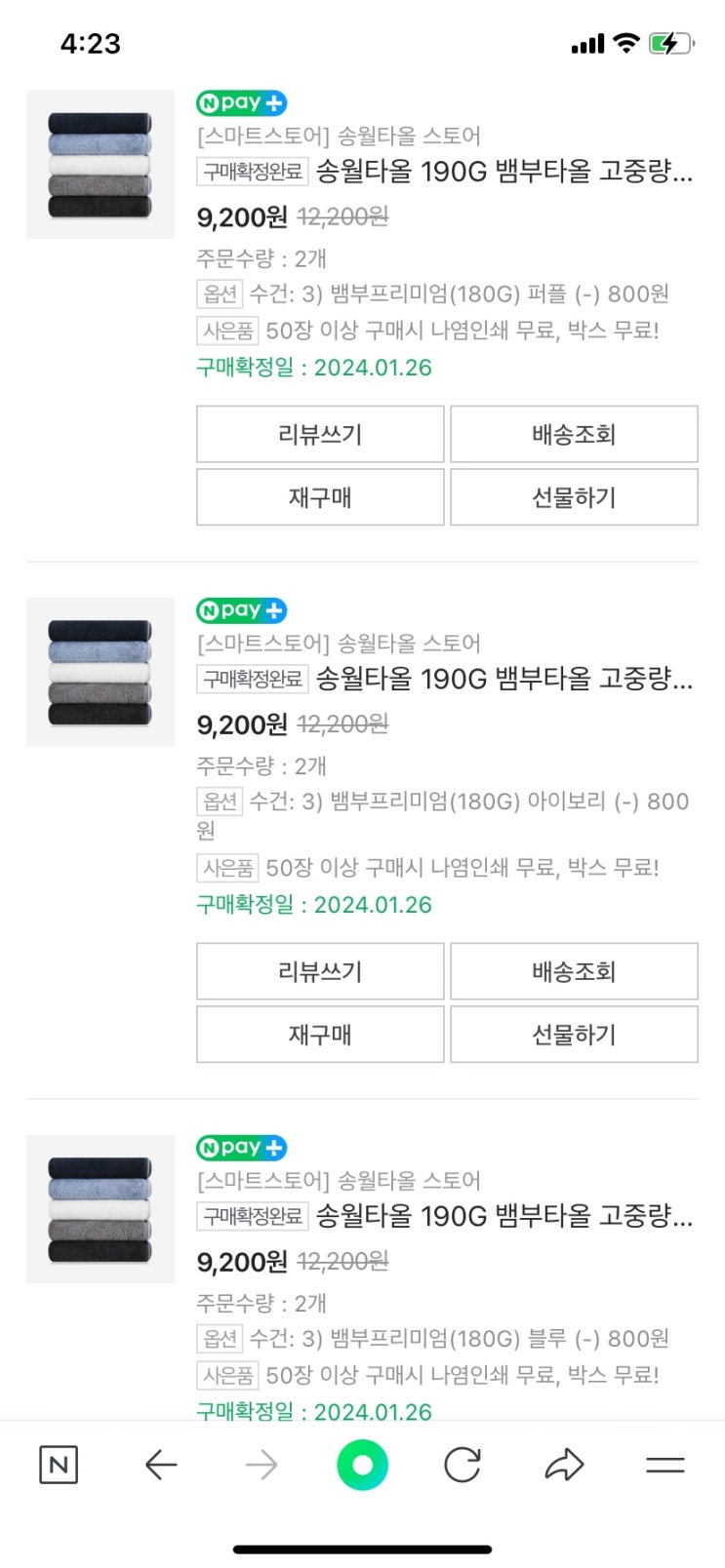Tap the first order's Npay plus badge
Image resolution: width=725 pixels, height=1568 pixels.
point(241,102)
